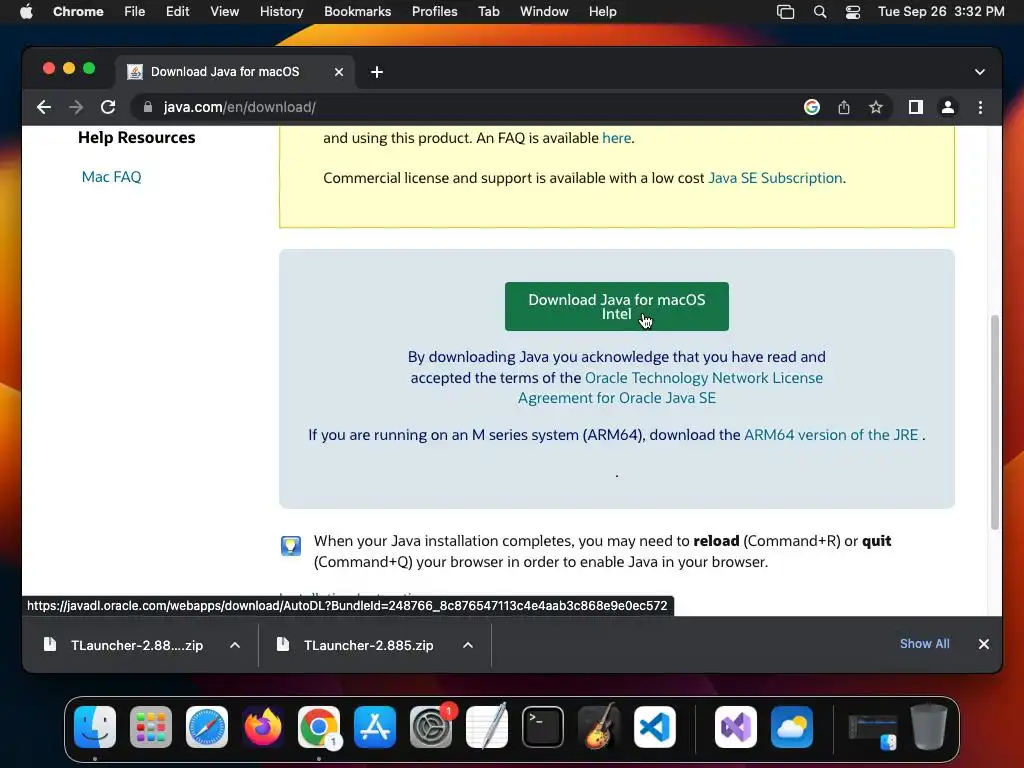Open a new tab with plus button
Viewport: 1024px width, 768px height.
point(377,72)
